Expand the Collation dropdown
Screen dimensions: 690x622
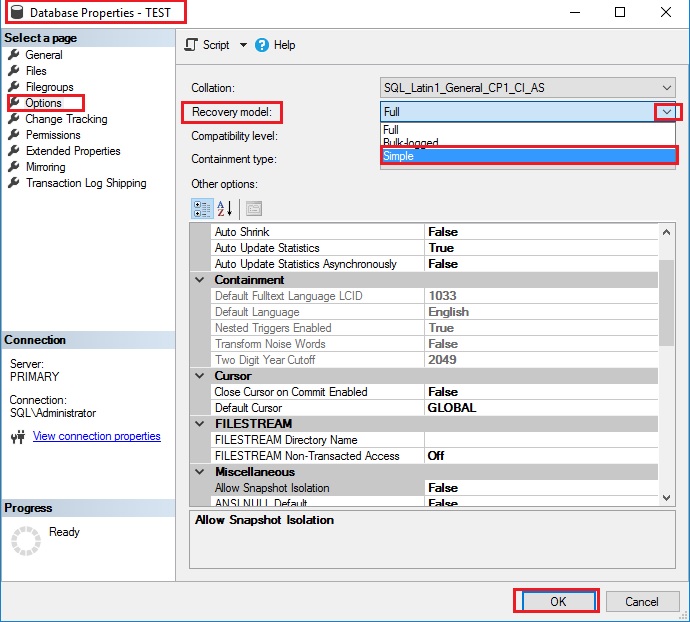coord(667,88)
